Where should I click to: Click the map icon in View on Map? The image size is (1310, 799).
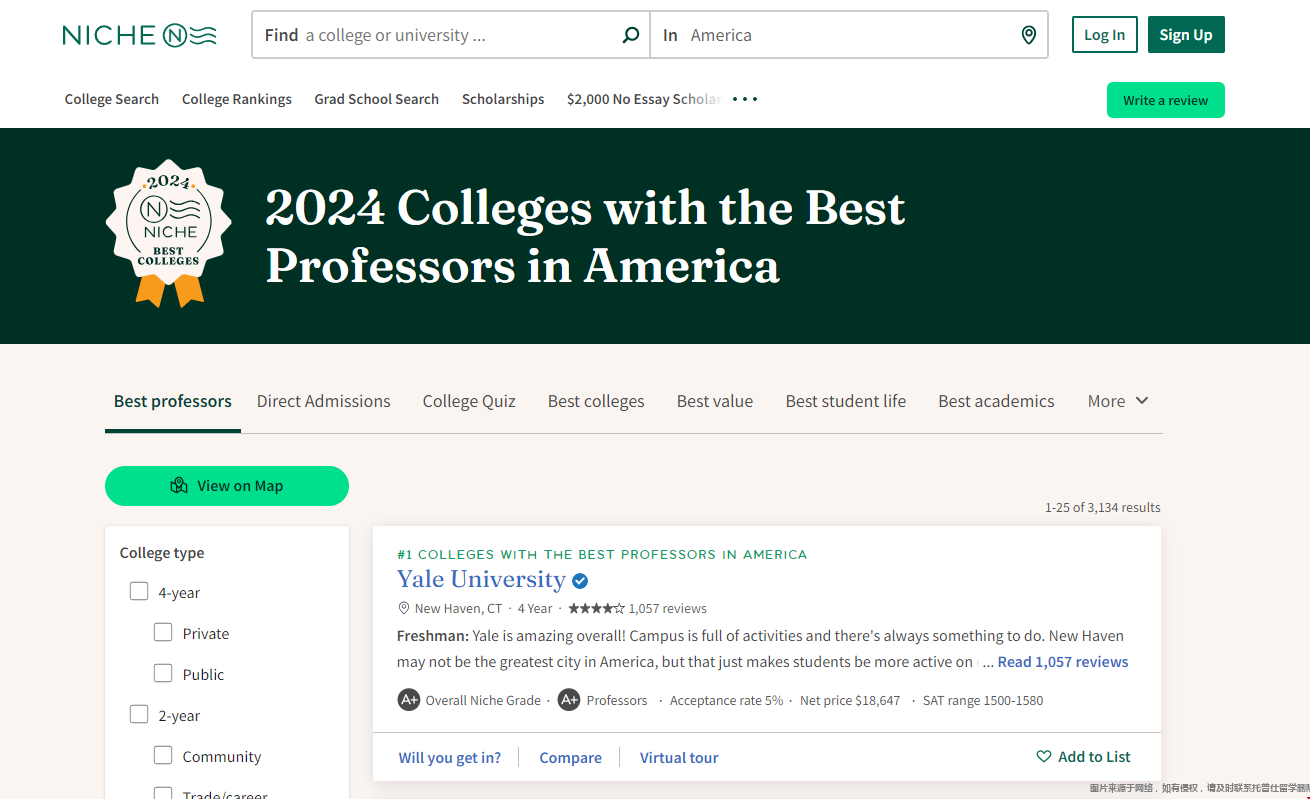[179, 486]
